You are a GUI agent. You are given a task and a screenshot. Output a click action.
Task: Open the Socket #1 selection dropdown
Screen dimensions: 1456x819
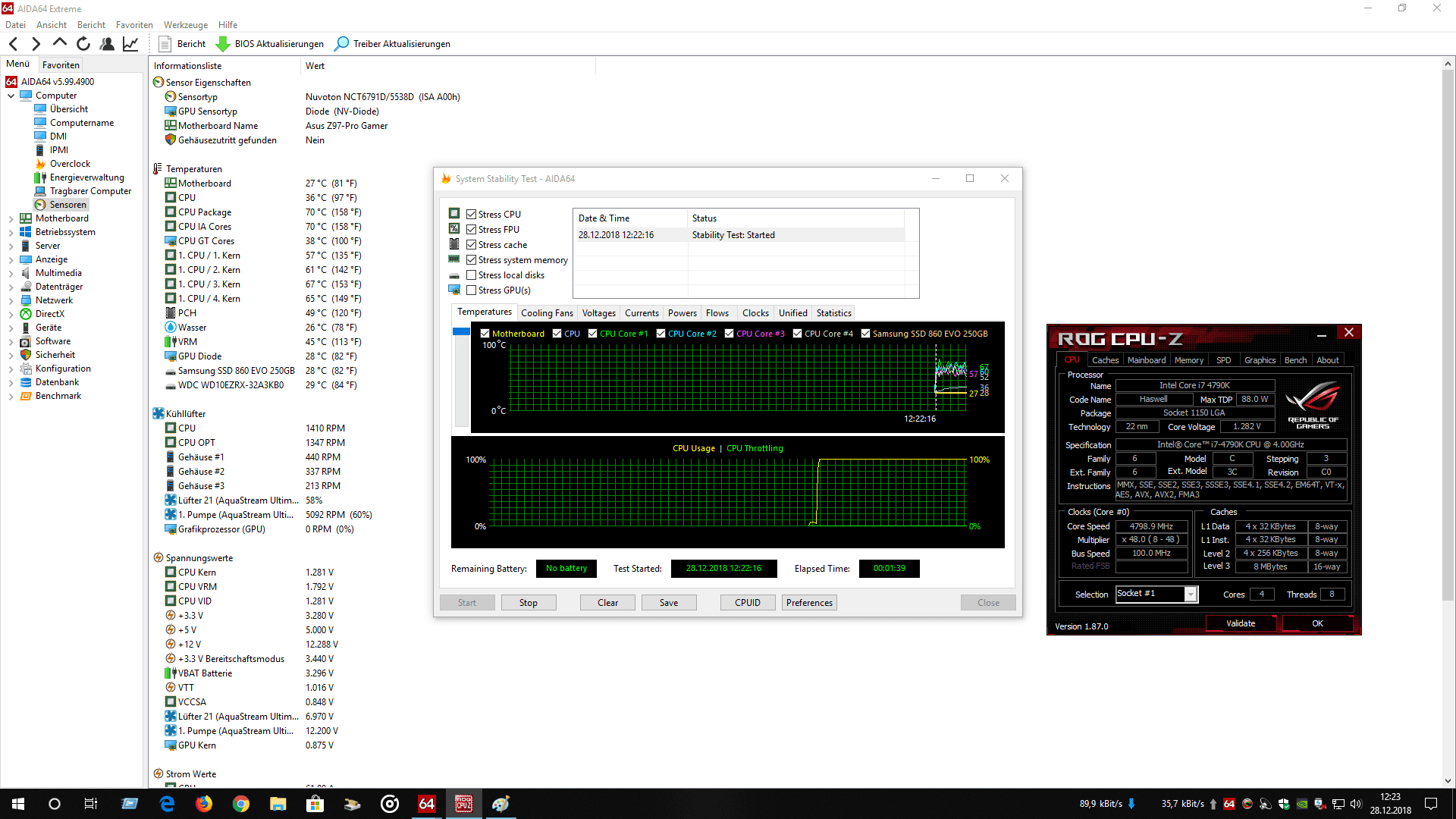1191,595
